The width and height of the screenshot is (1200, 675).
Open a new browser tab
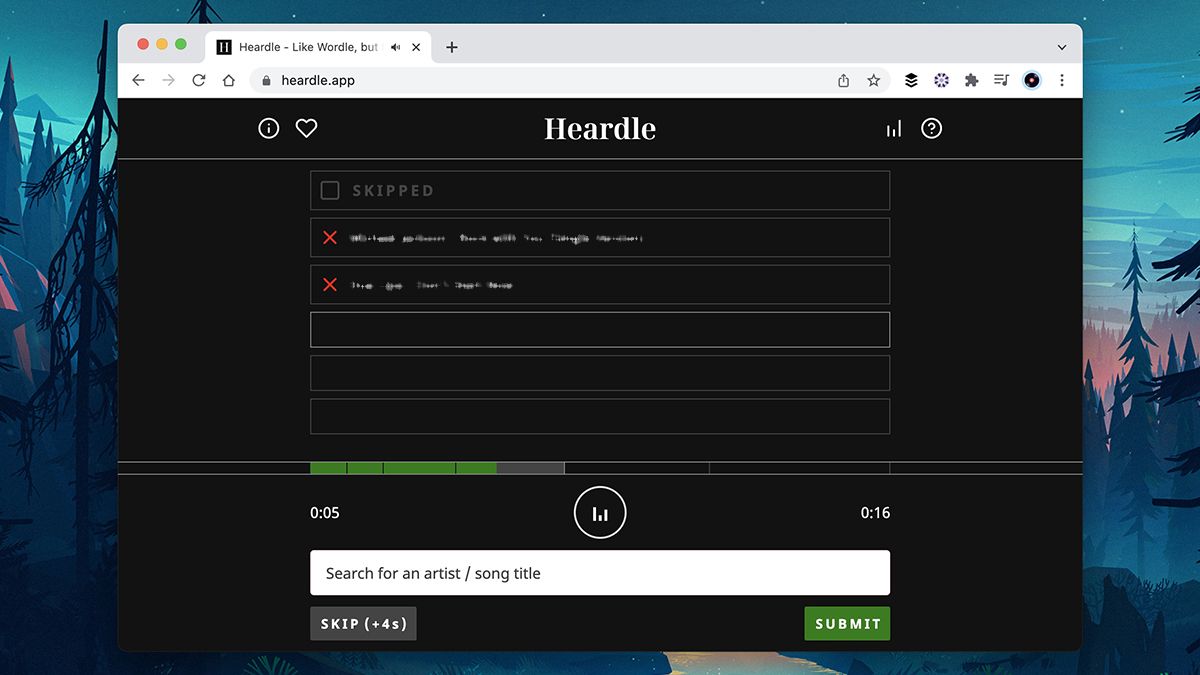coord(451,46)
